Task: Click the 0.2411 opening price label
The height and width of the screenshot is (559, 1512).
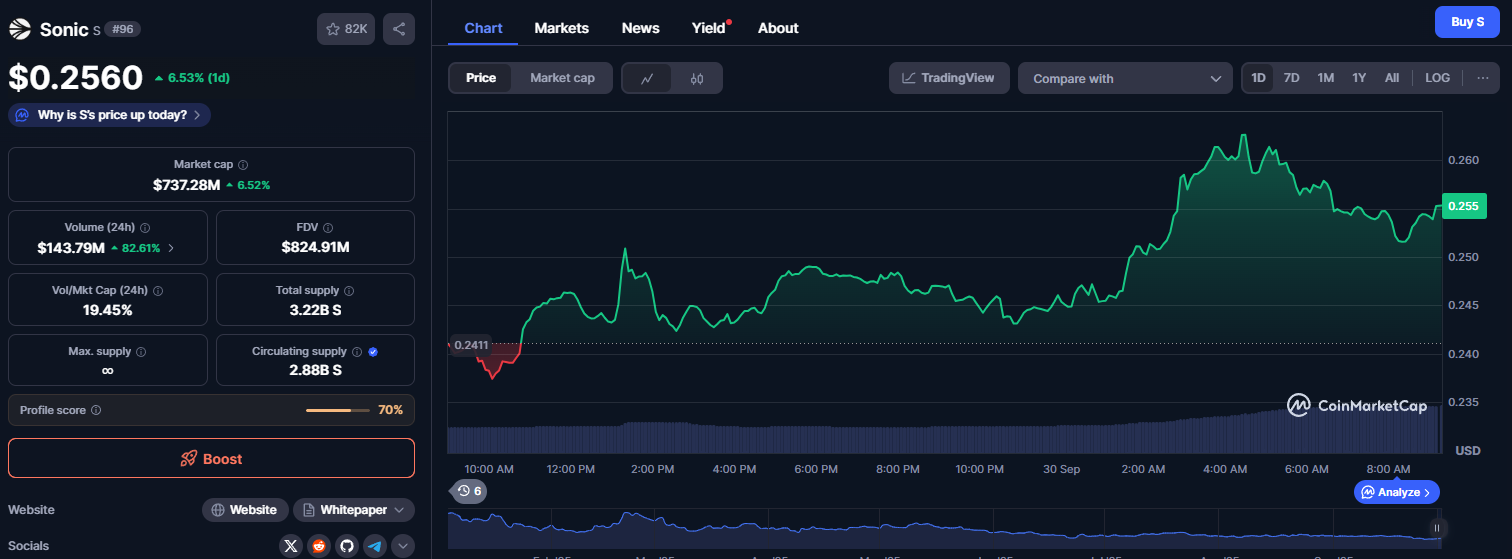Action: pos(471,345)
